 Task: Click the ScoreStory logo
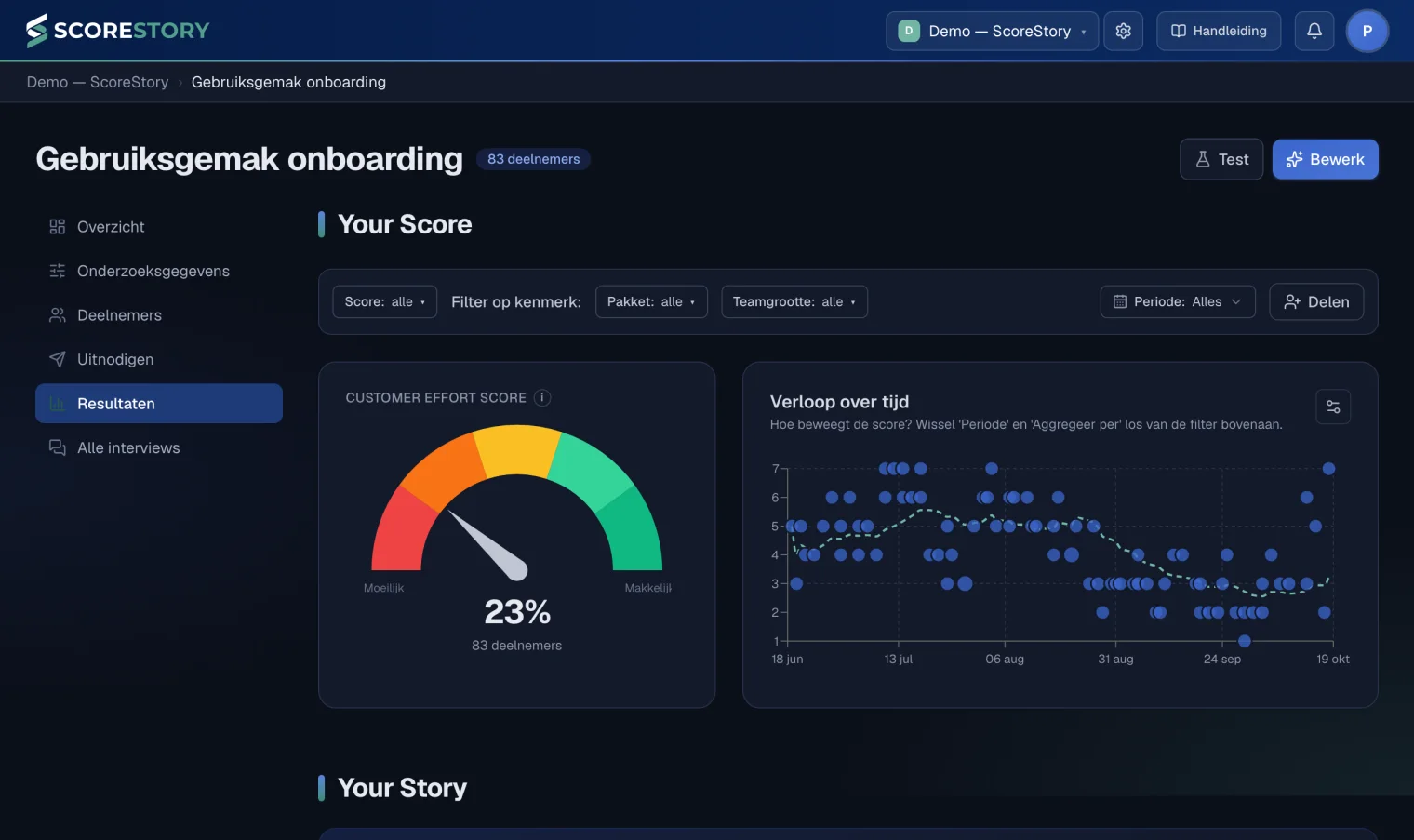coord(118,31)
